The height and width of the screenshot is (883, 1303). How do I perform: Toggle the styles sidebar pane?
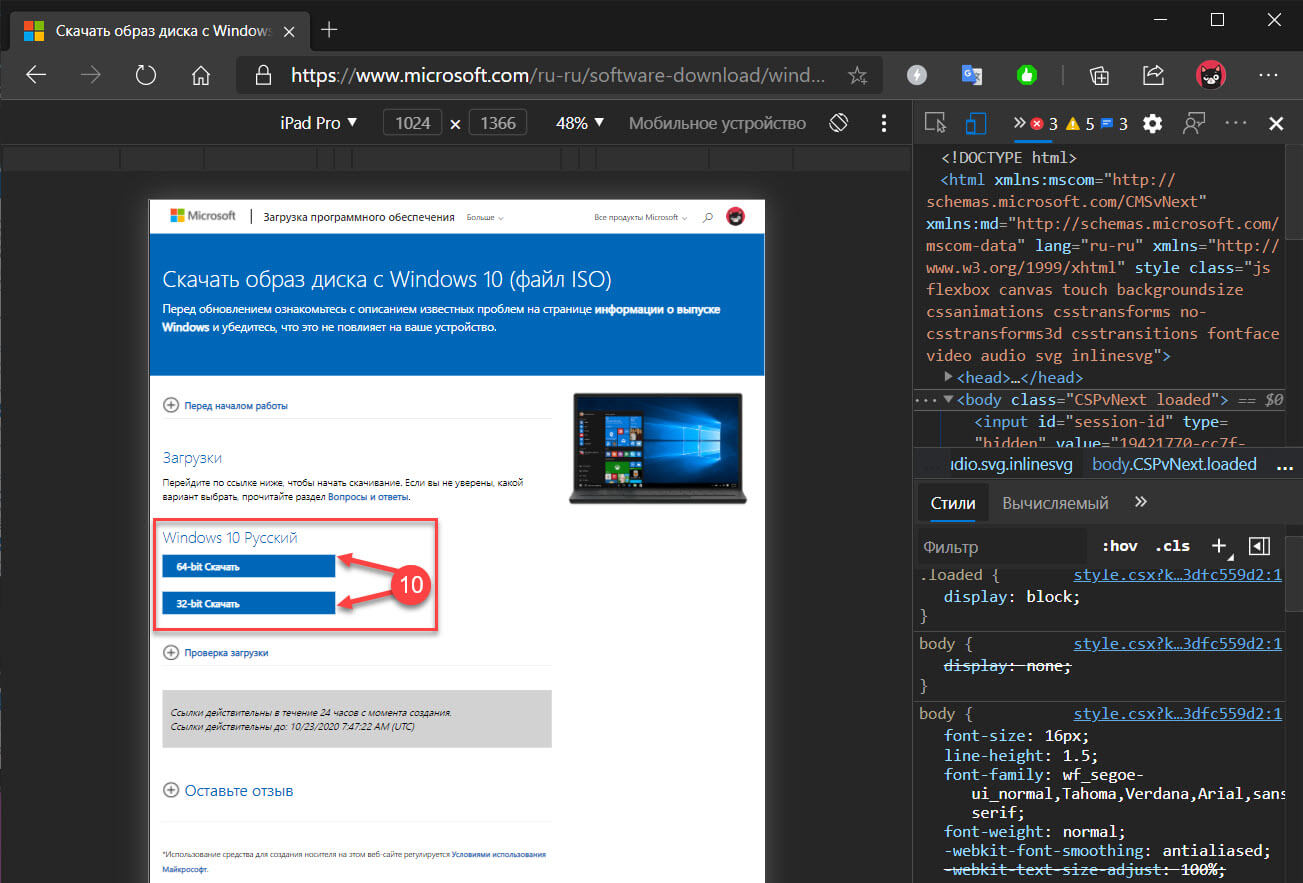point(1260,546)
